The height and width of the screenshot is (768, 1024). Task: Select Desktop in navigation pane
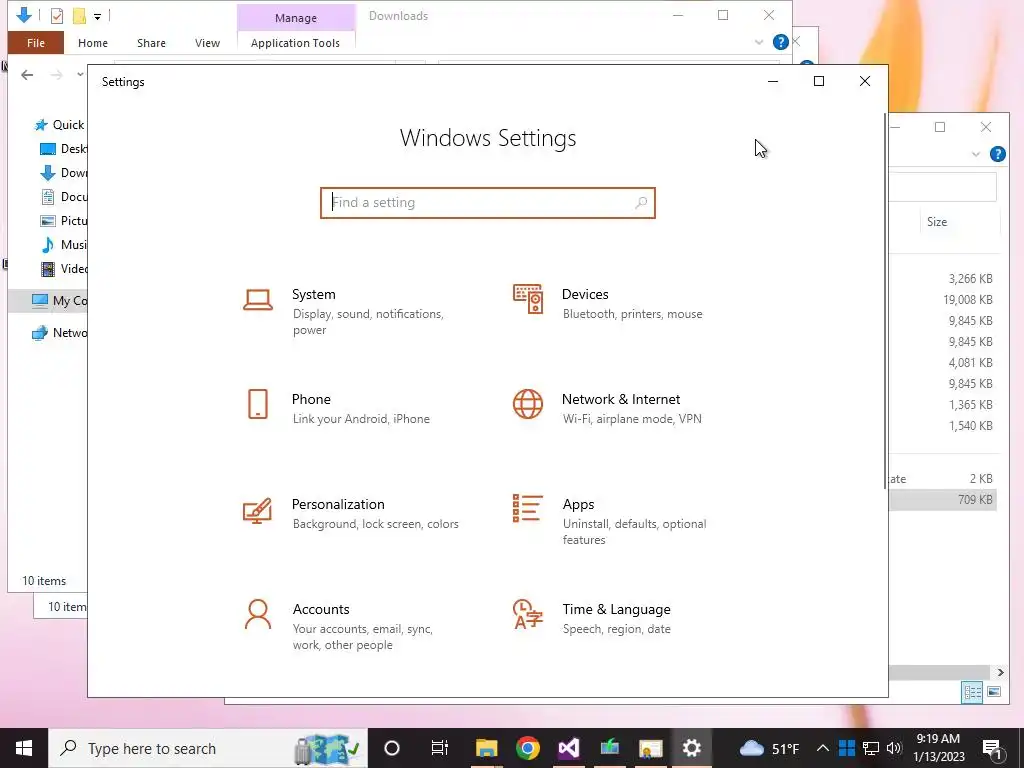coord(63,149)
